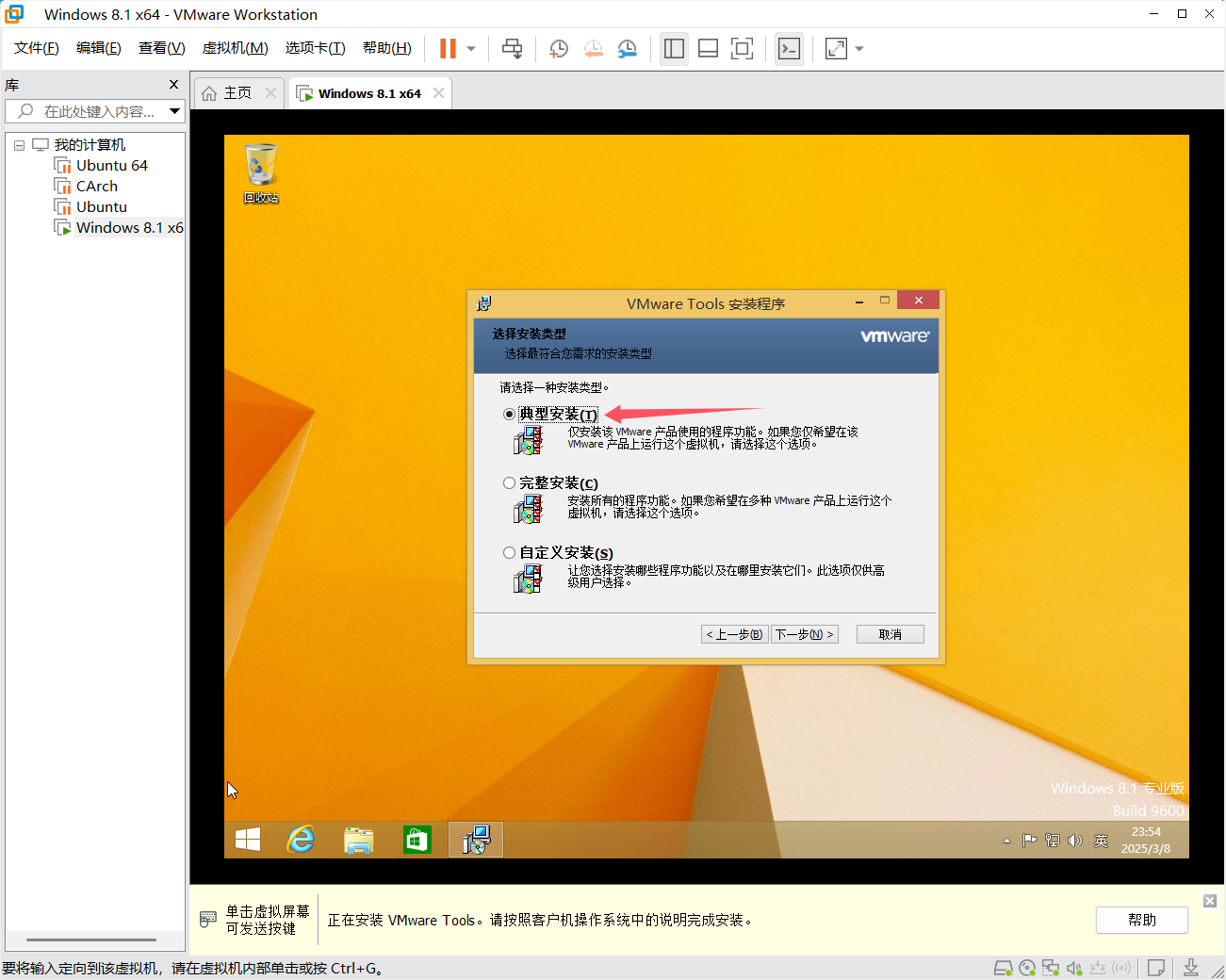The width and height of the screenshot is (1226, 980).
Task: Open the Action Center flag tray icon
Action: (1029, 840)
